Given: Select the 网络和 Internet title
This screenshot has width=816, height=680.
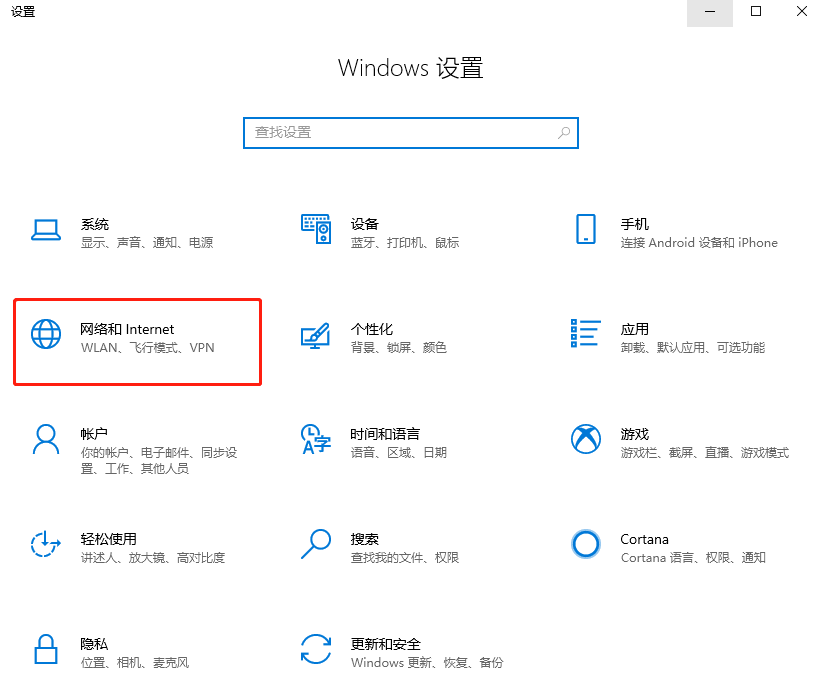Looking at the screenshot, I should (x=127, y=329).
